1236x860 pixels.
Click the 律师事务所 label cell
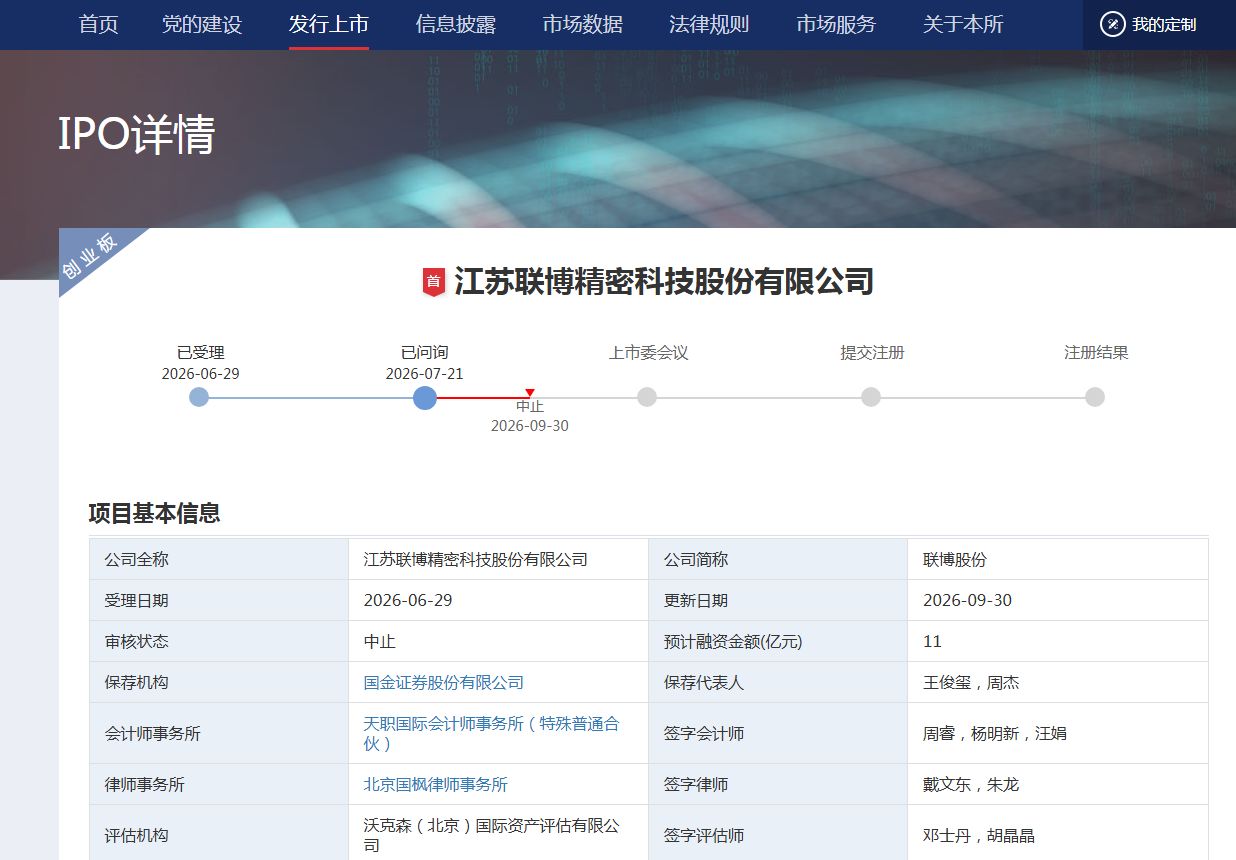(219, 785)
